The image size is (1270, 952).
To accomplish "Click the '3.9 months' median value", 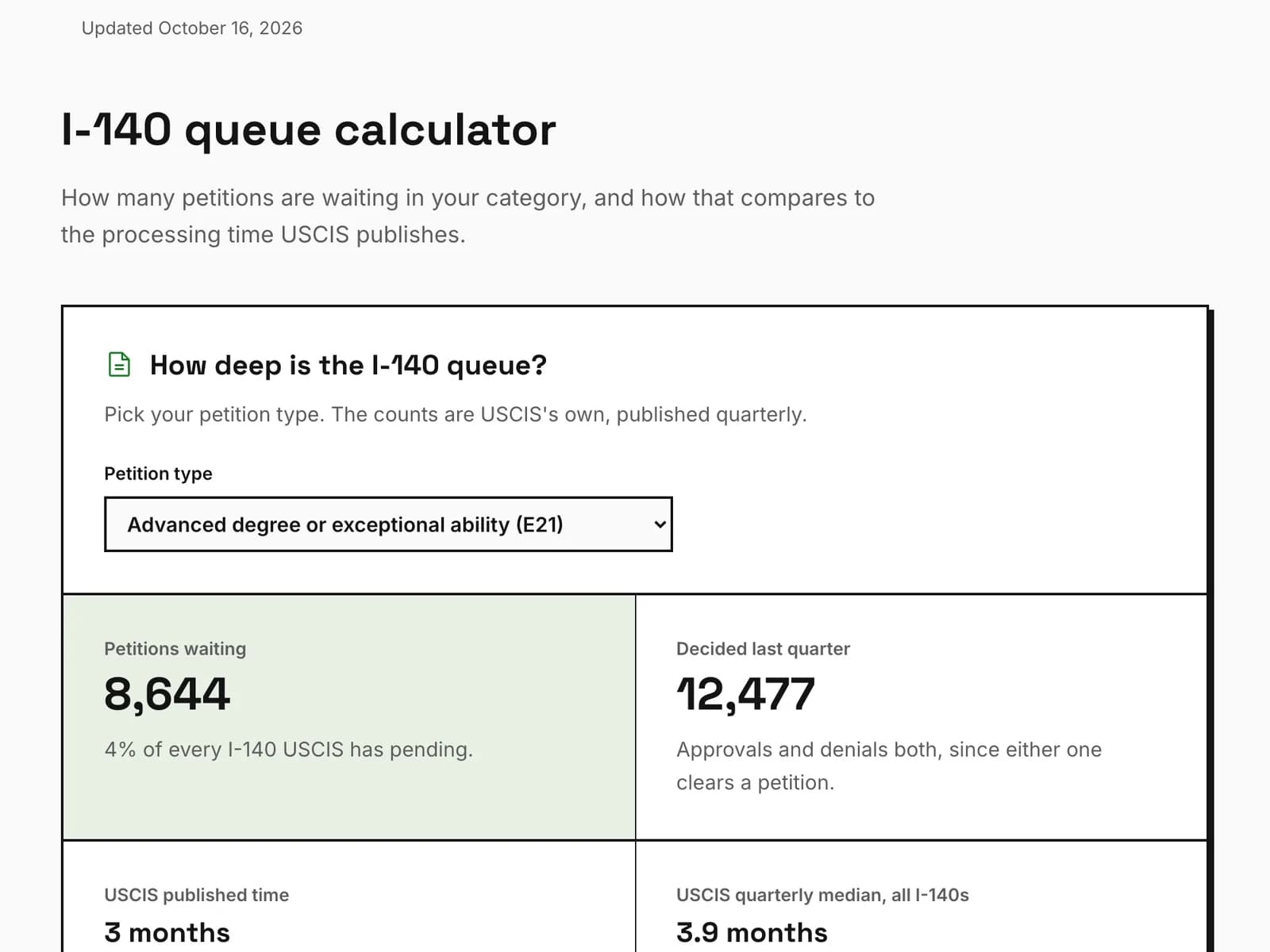I will tap(752, 933).
